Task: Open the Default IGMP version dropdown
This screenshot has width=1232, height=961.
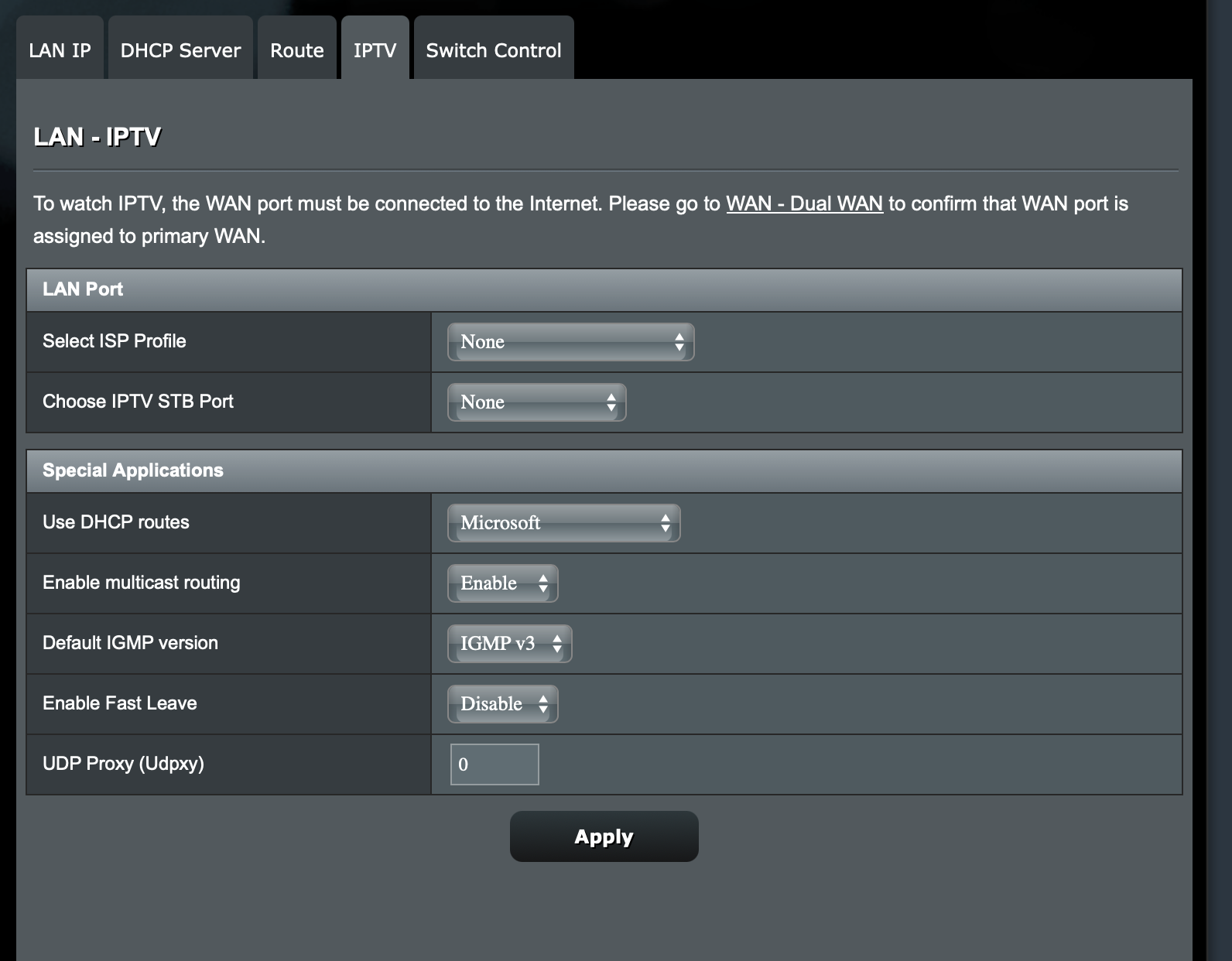Action: (510, 644)
